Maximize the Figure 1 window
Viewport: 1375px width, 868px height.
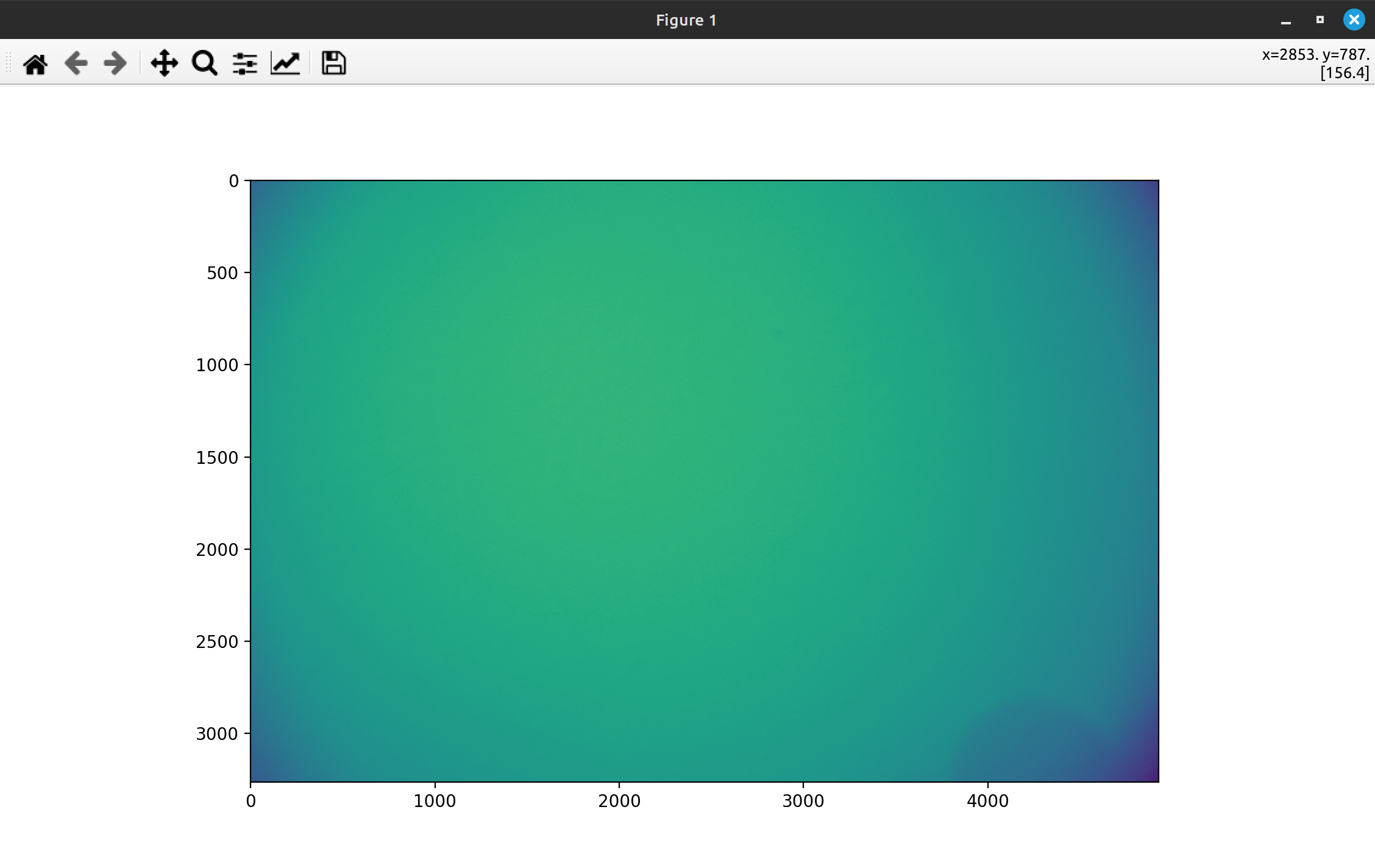click(1320, 20)
